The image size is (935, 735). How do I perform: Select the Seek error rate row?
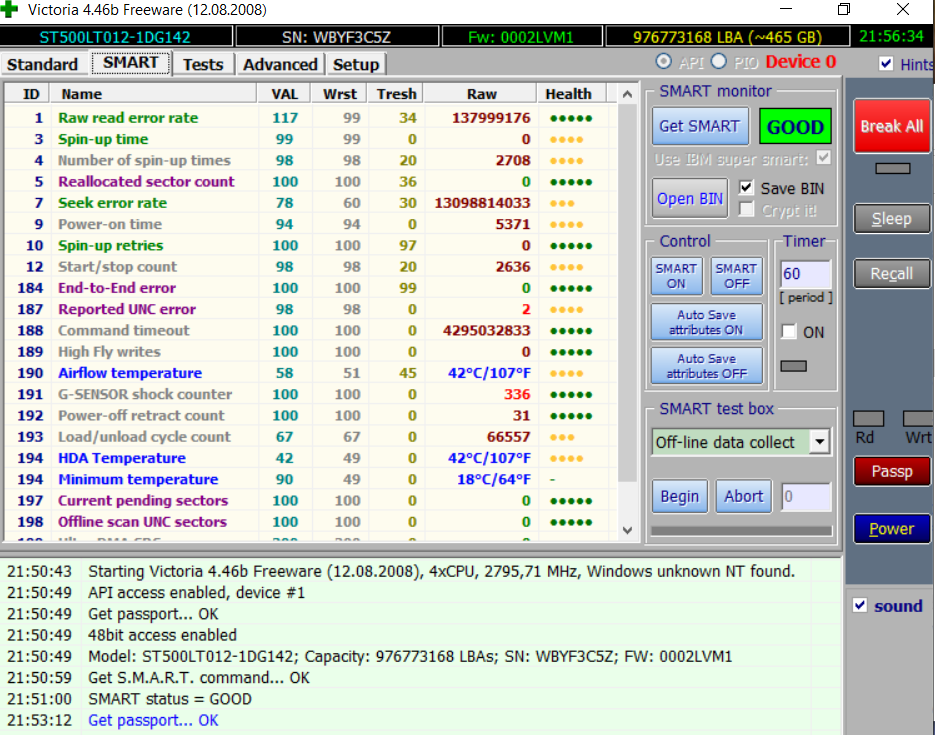[310, 203]
